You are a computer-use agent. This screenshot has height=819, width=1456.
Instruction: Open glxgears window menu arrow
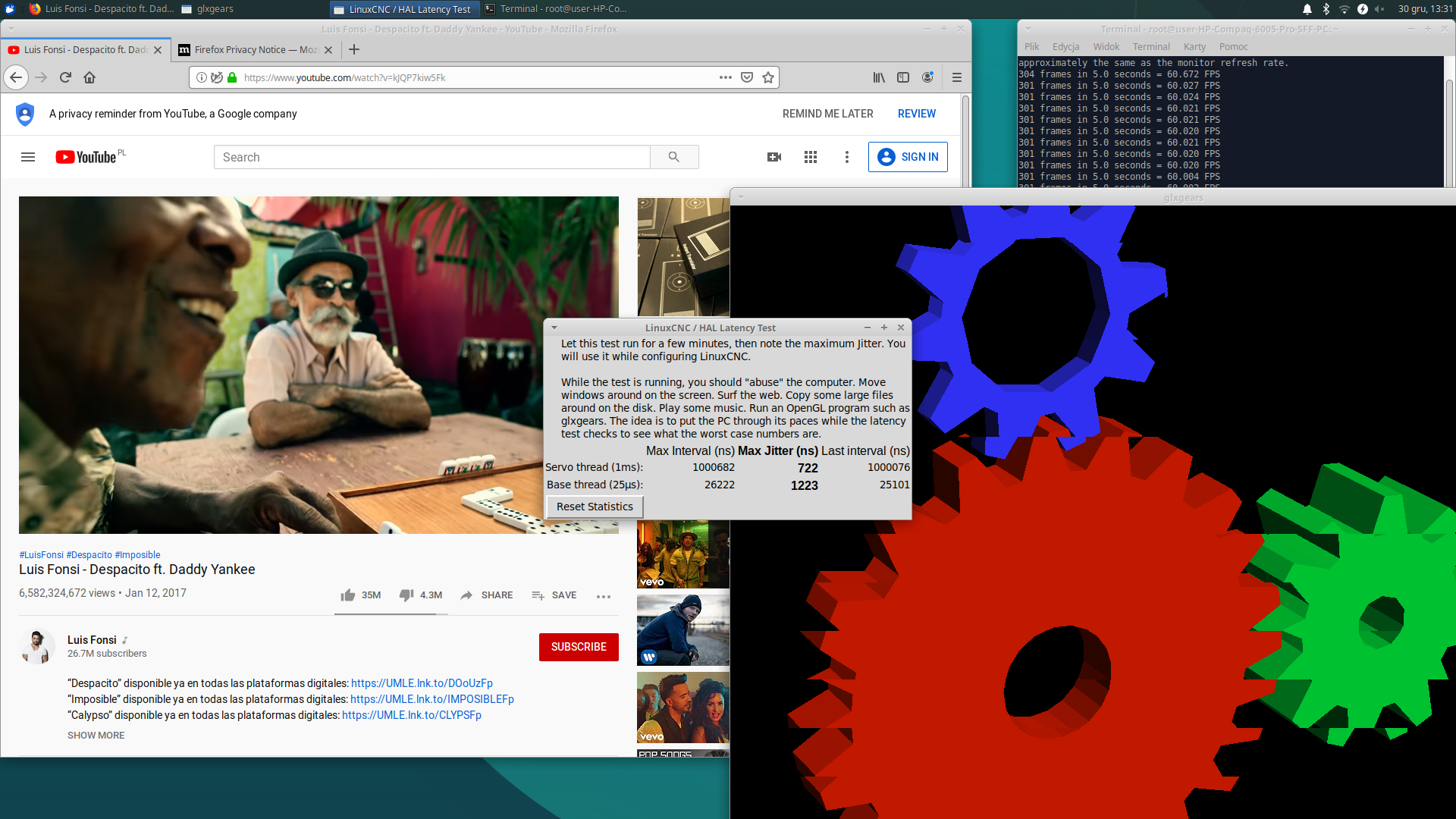click(x=741, y=197)
